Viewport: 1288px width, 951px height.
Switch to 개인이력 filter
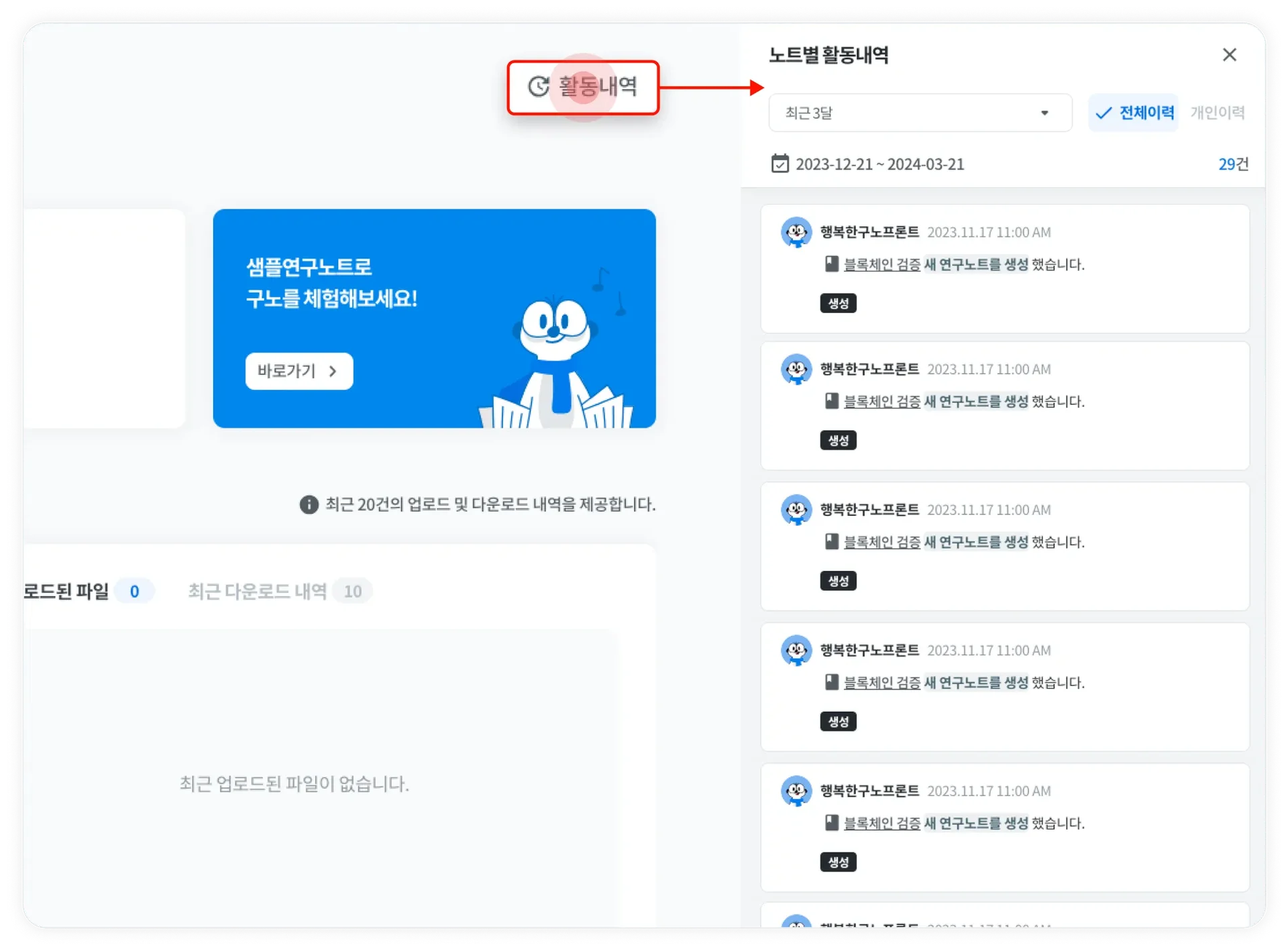(1217, 113)
